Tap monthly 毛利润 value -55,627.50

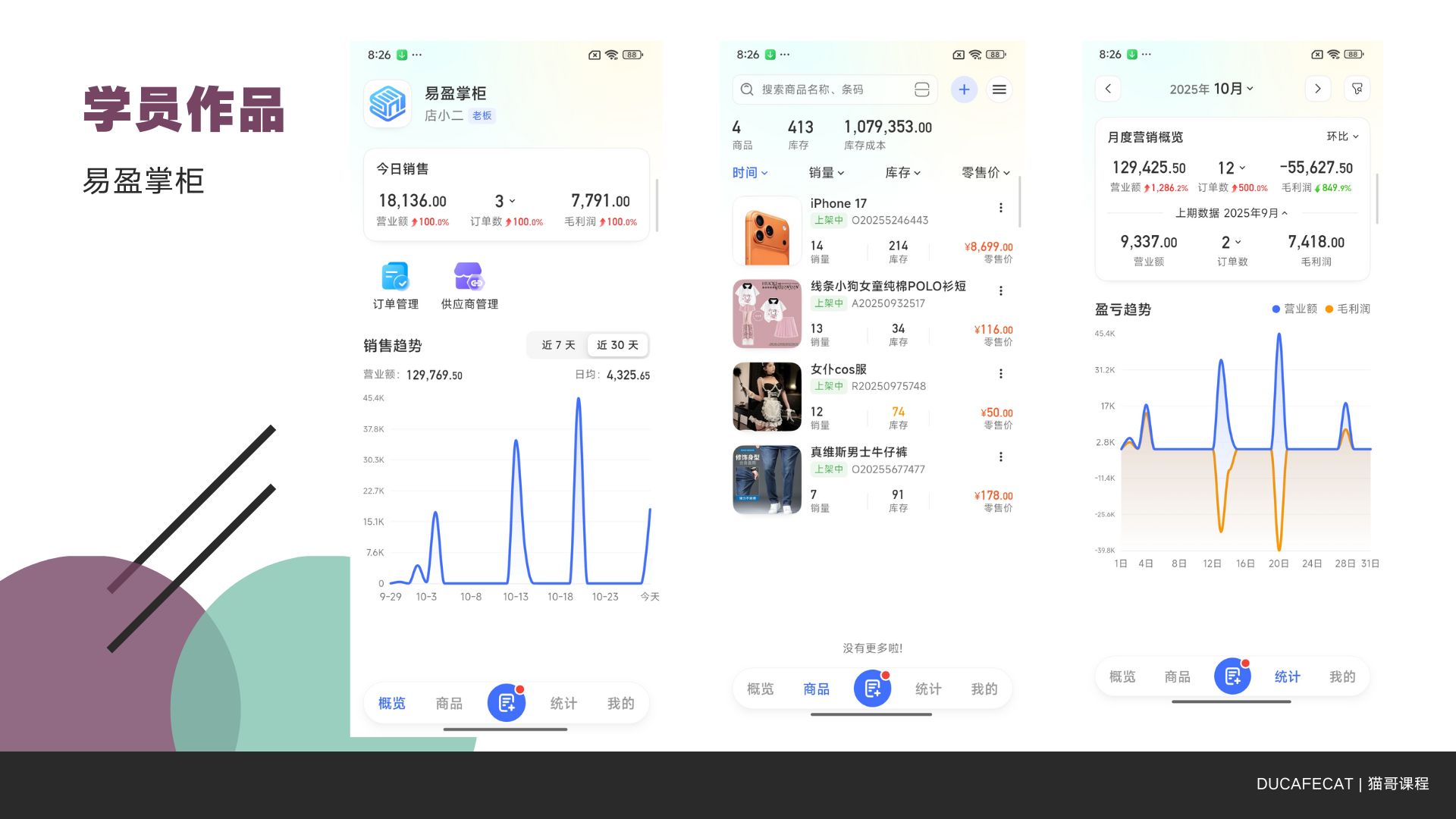click(1316, 168)
